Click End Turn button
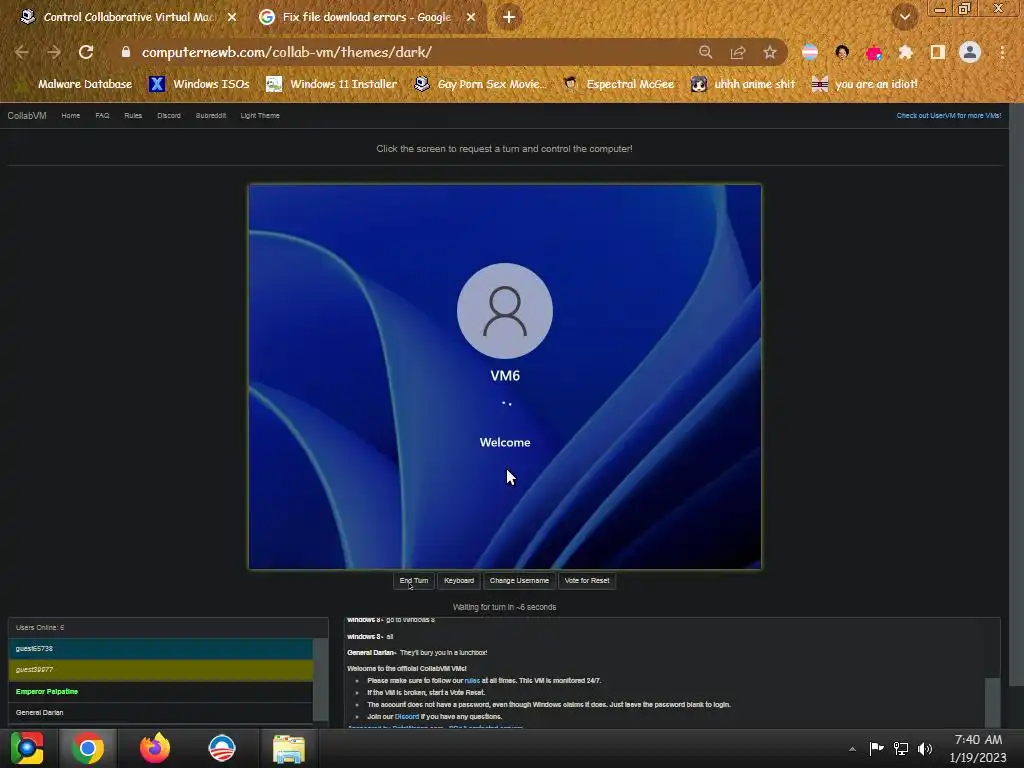 [414, 581]
